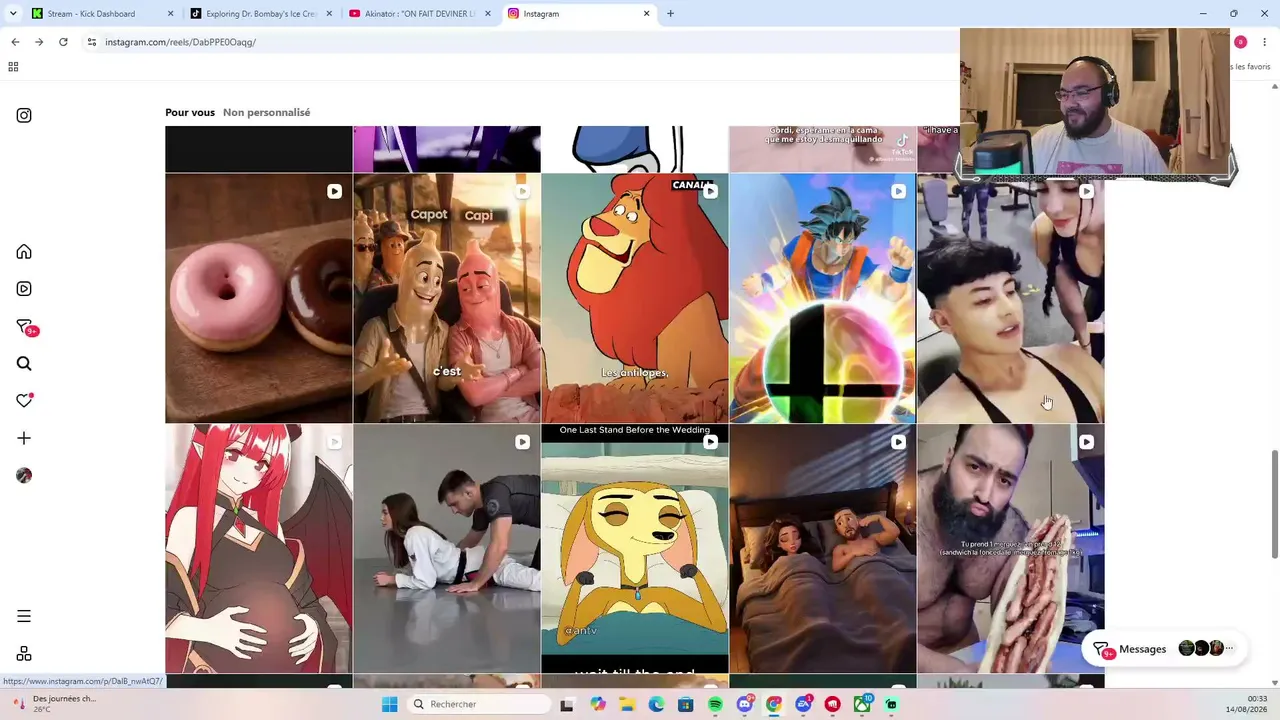Open the red-haired anime girl post
Viewport: 1280px width, 720px height.
tap(258, 549)
